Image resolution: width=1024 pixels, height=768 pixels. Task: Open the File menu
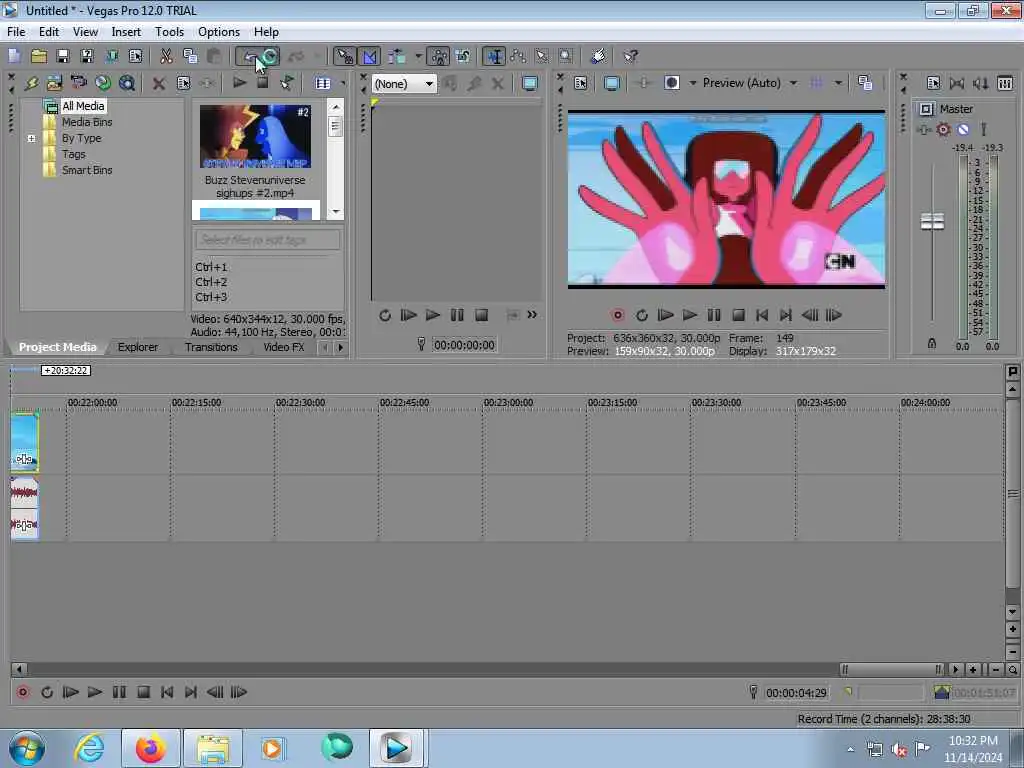click(x=16, y=31)
